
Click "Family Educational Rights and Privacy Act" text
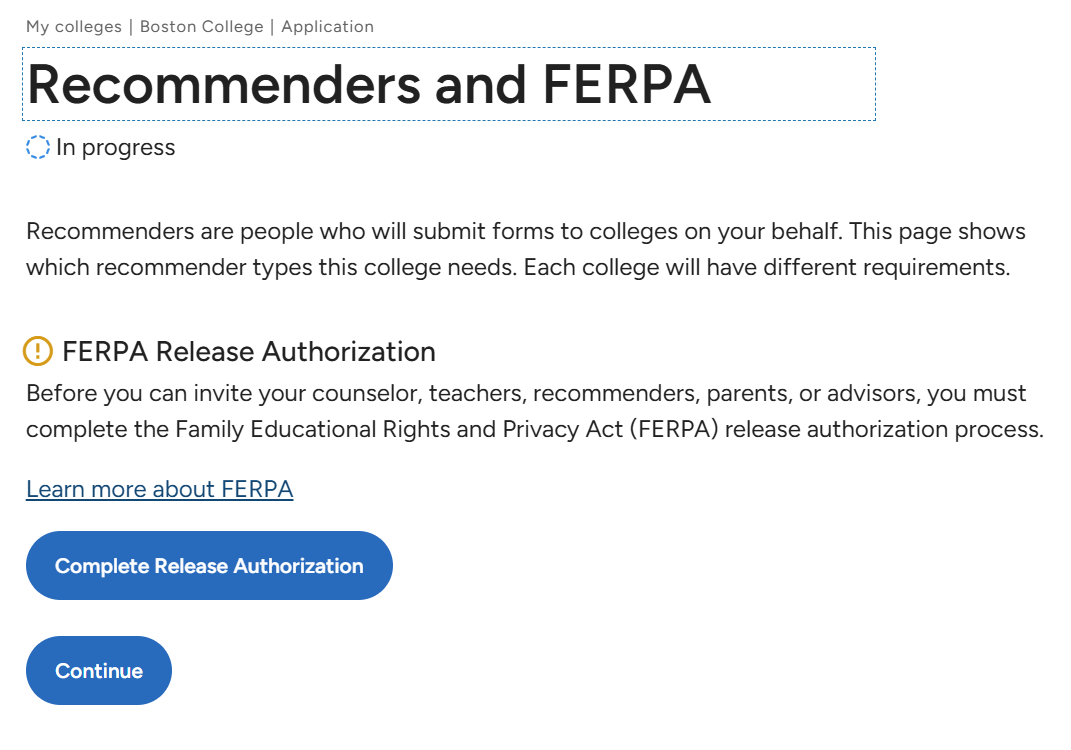[399, 429]
